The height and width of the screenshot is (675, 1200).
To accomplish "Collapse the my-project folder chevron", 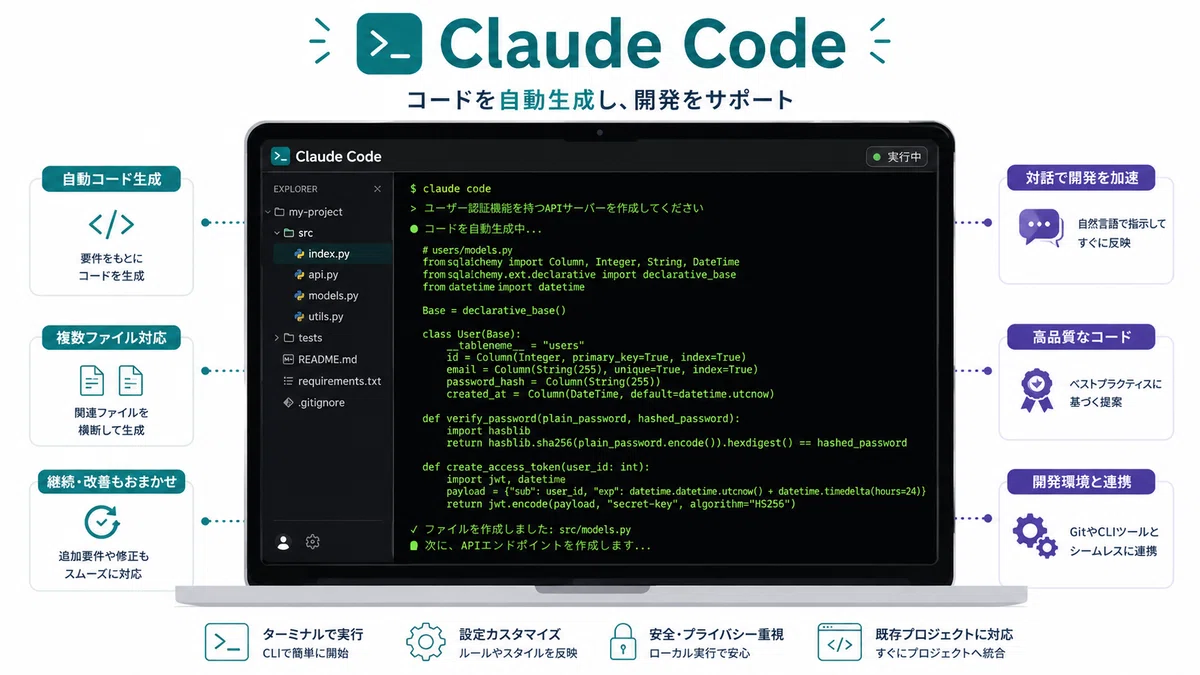I will click(267, 212).
